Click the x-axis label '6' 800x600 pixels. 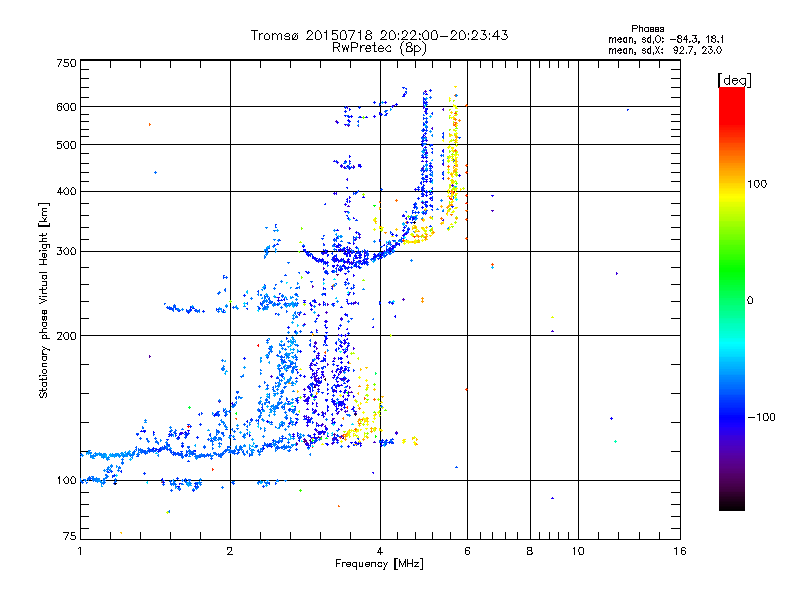point(467,551)
